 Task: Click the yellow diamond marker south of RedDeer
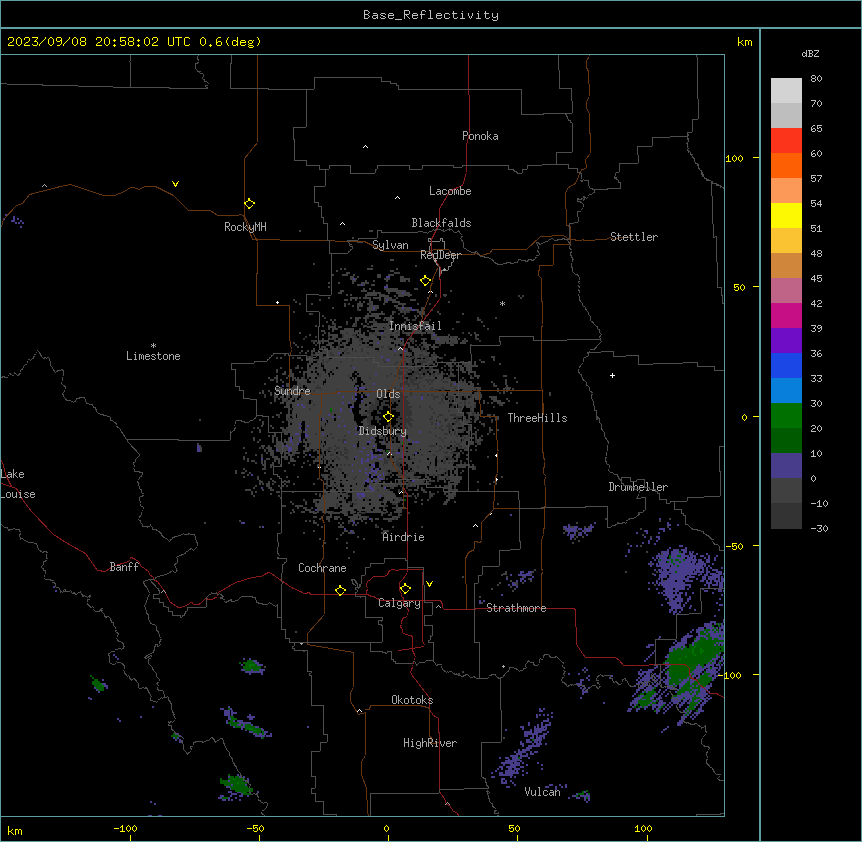pyautogui.click(x=425, y=281)
